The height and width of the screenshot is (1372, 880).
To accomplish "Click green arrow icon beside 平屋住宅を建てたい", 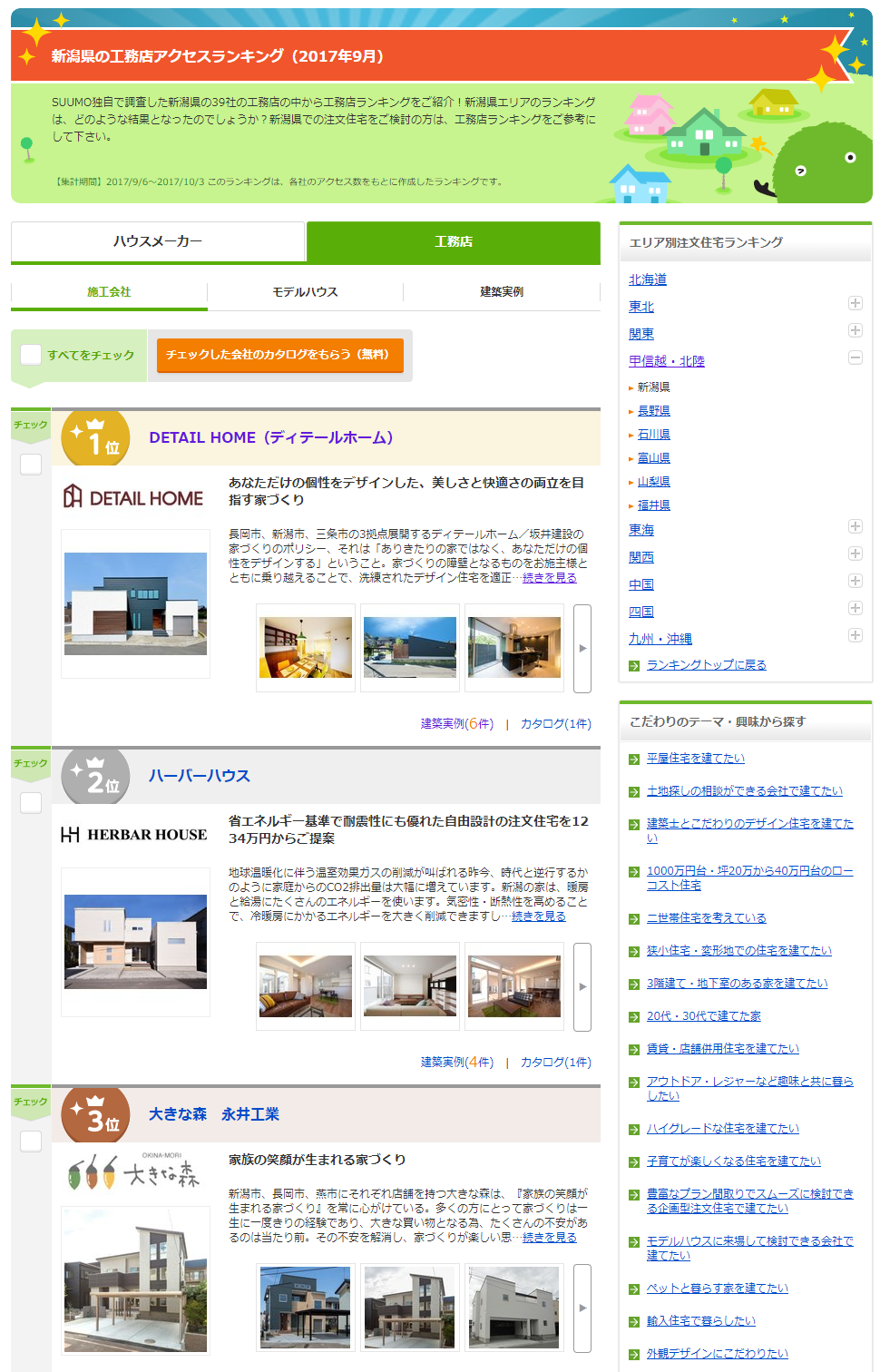I will [635, 759].
